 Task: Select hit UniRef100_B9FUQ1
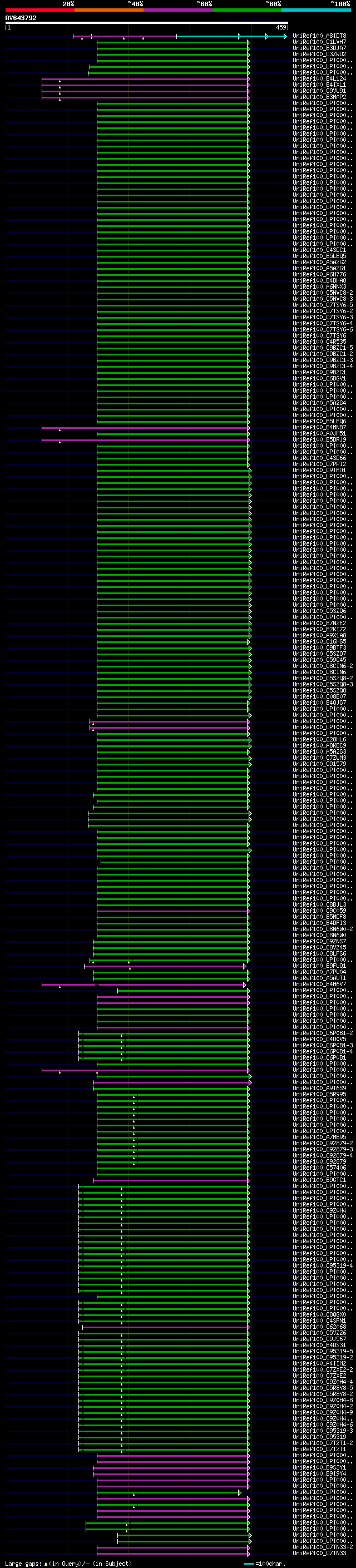(319, 966)
